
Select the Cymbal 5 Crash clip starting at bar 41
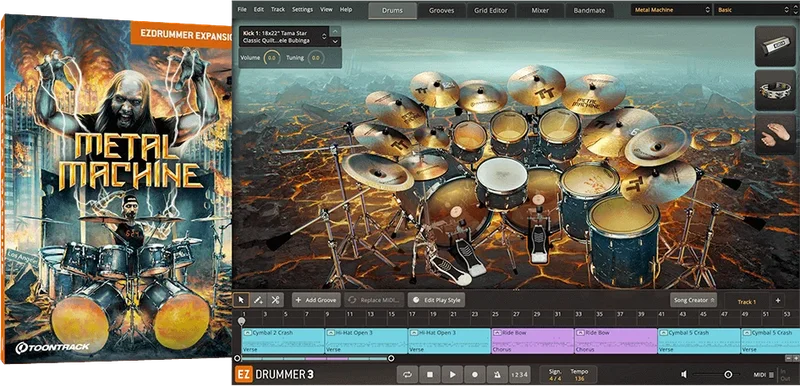coord(699,341)
